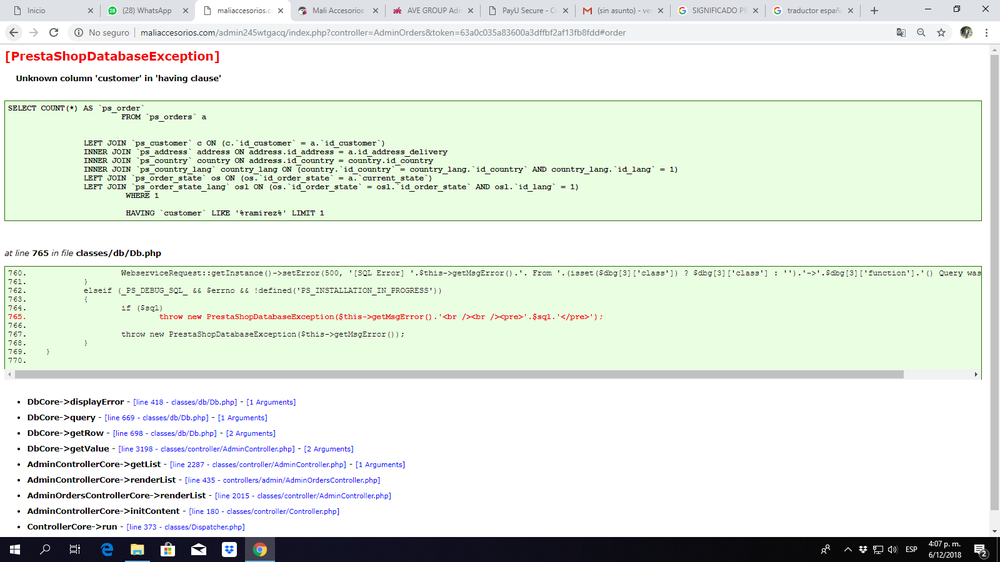
Task: Open line 180 Controller.php link
Action: 264,512
